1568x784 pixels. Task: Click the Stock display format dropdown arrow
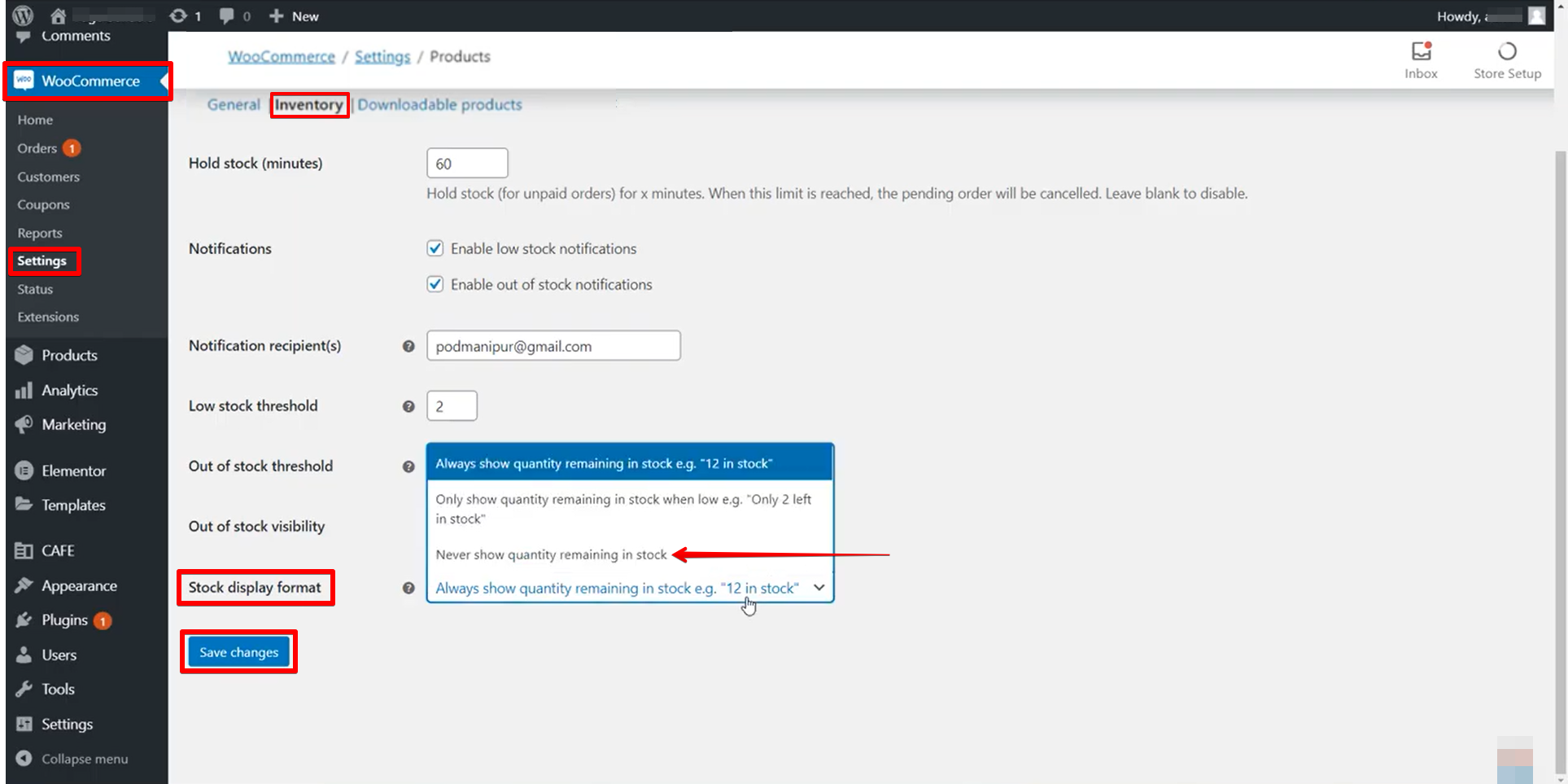819,588
